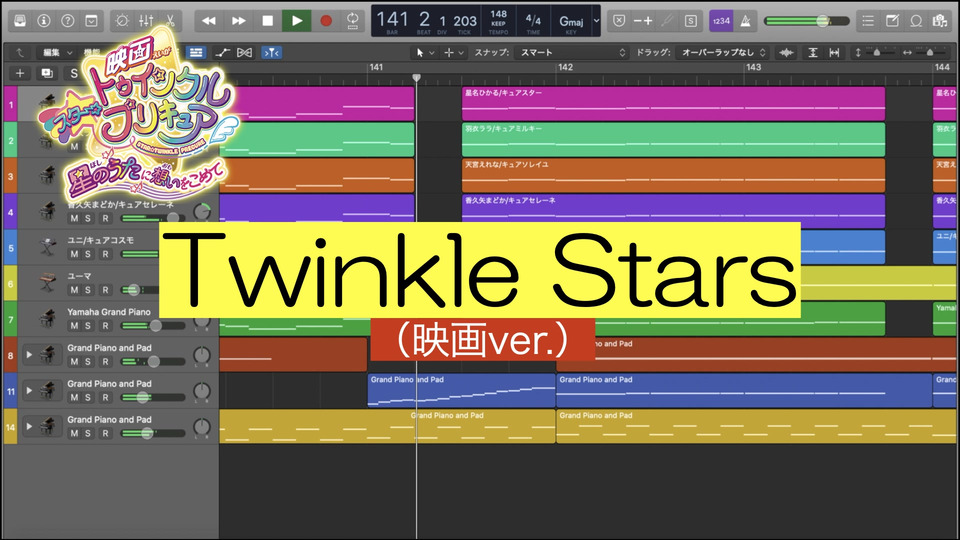
Task: Click the tempo value 148
Action: click(x=498, y=15)
